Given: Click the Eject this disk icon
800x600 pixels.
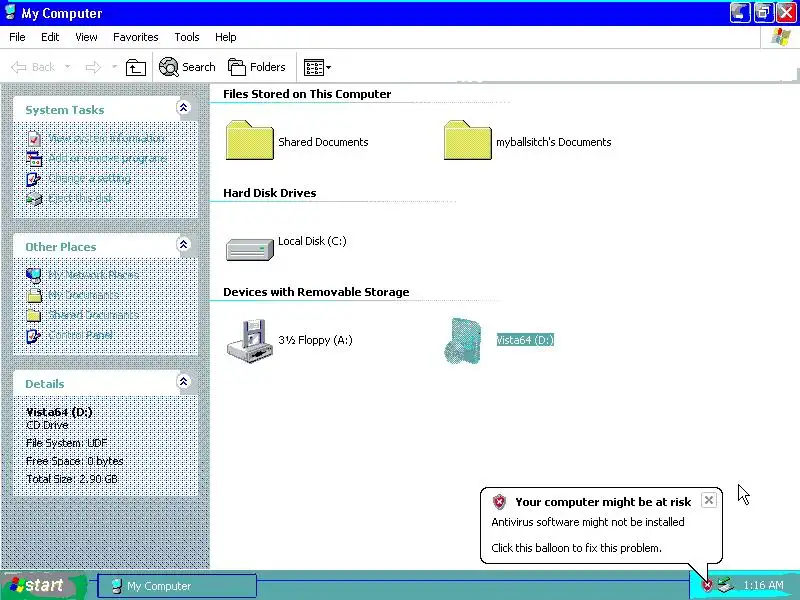Looking at the screenshot, I should coord(34,199).
